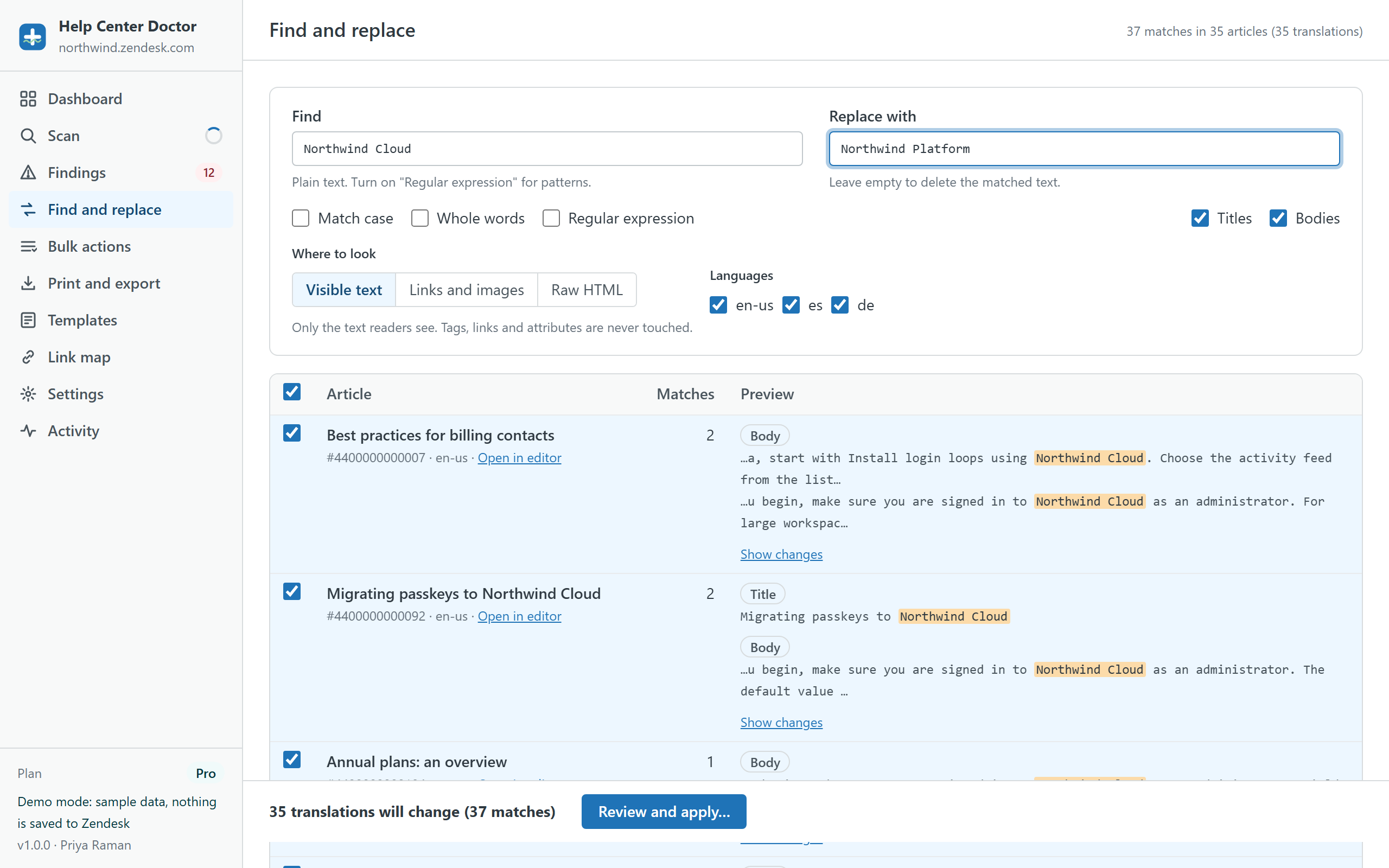Click the Find input field

point(547,149)
